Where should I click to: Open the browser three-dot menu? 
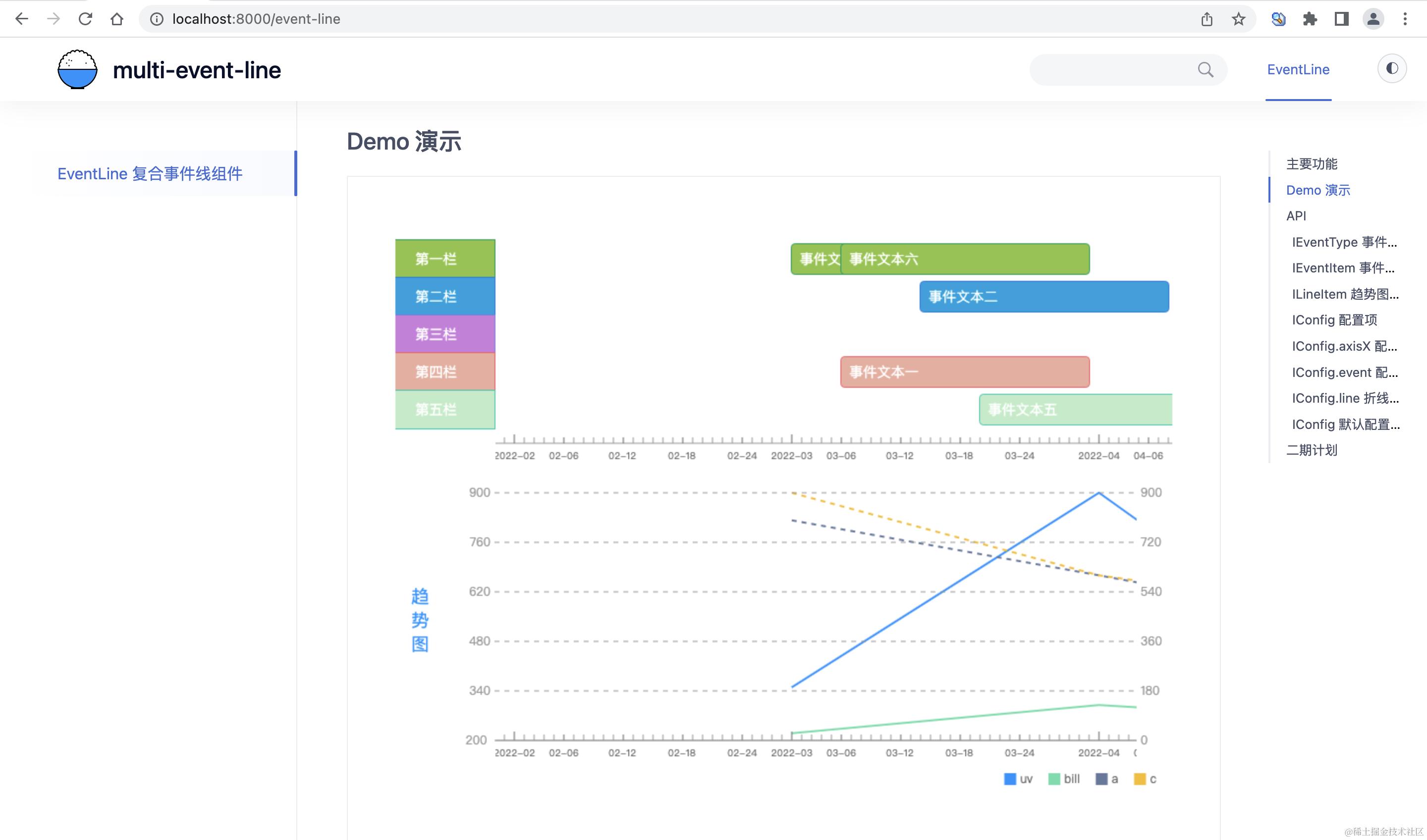(1405, 19)
